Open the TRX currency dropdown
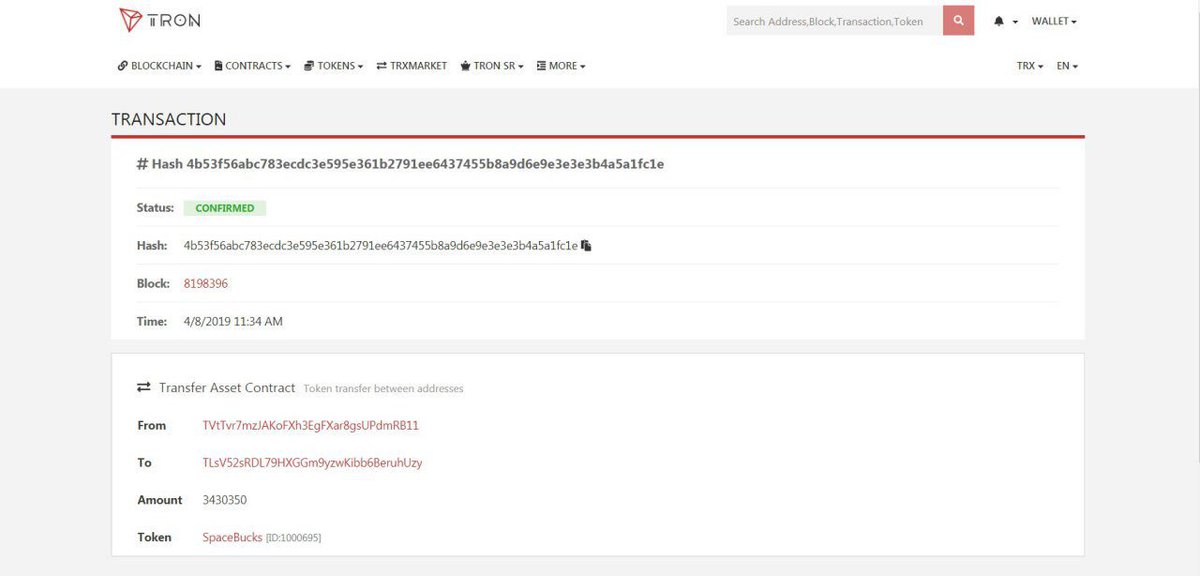Image resolution: width=1200 pixels, height=576 pixels. (1030, 66)
